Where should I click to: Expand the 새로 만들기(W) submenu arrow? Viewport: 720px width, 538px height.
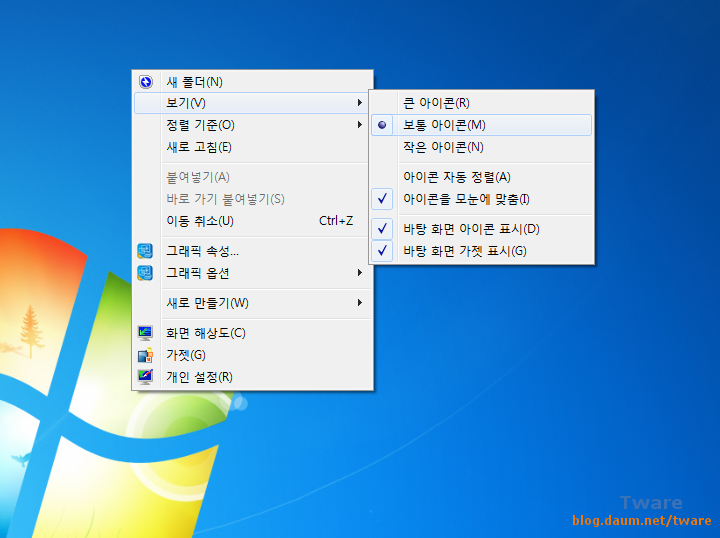(x=360, y=303)
